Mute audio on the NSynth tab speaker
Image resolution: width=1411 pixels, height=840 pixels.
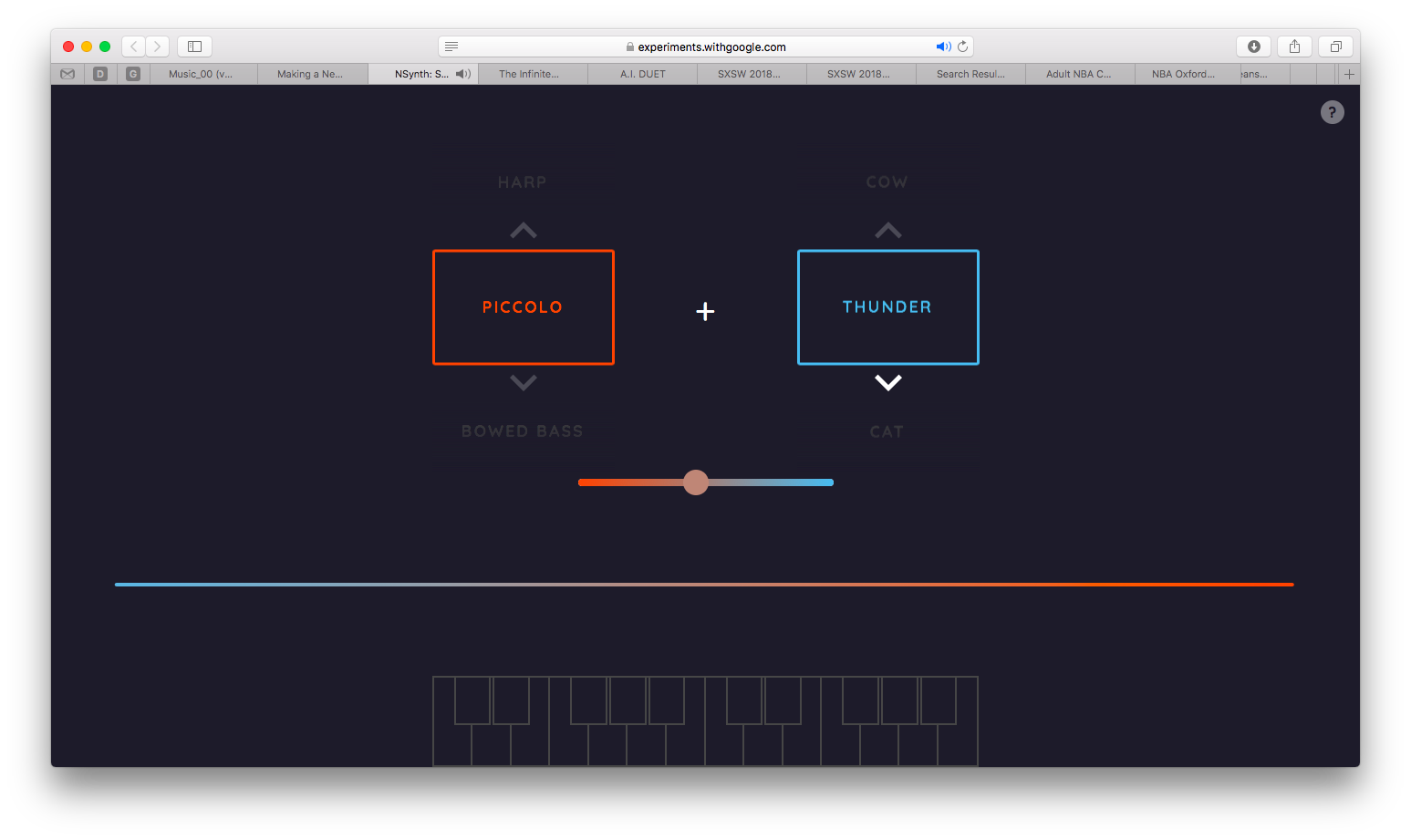(x=463, y=74)
